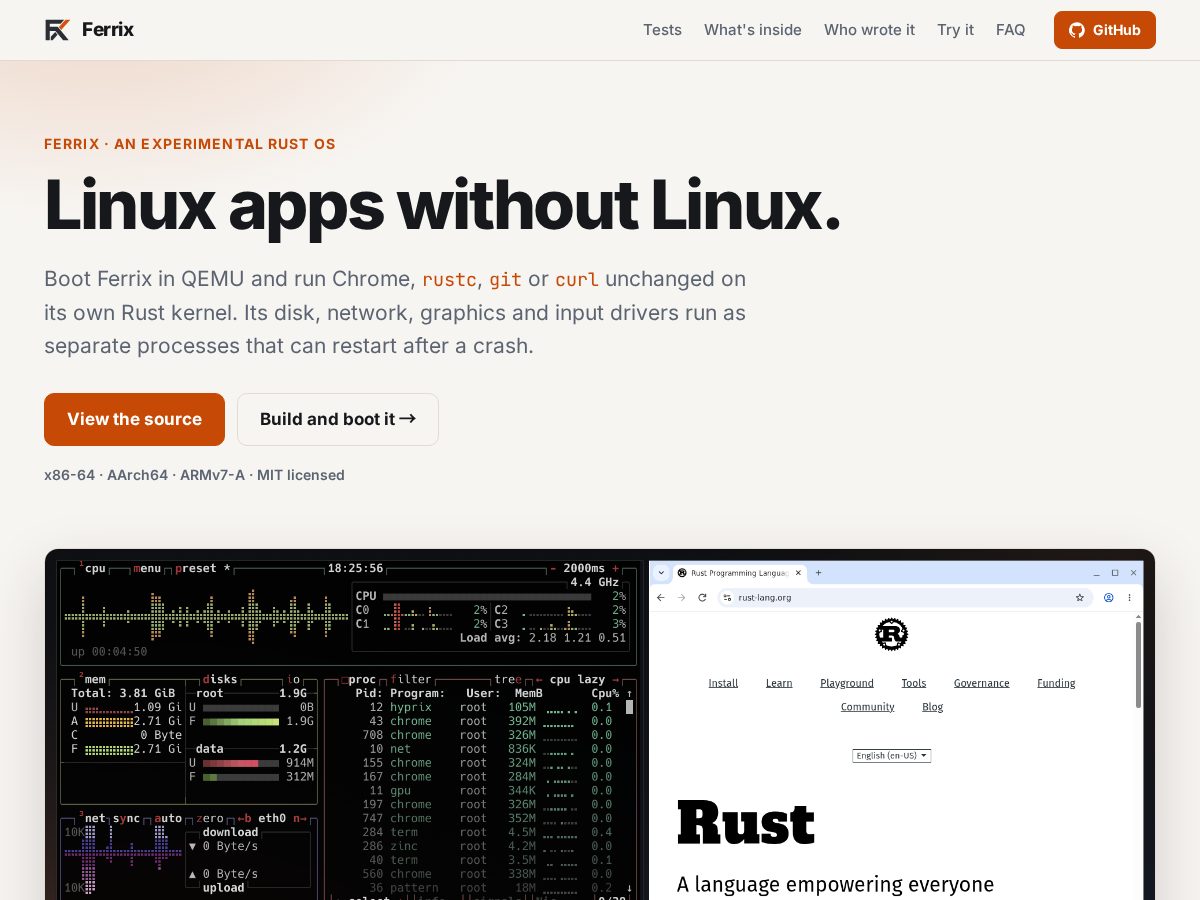The height and width of the screenshot is (900, 1200).
Task: Open the Governance link on Rust site
Action: (982, 683)
